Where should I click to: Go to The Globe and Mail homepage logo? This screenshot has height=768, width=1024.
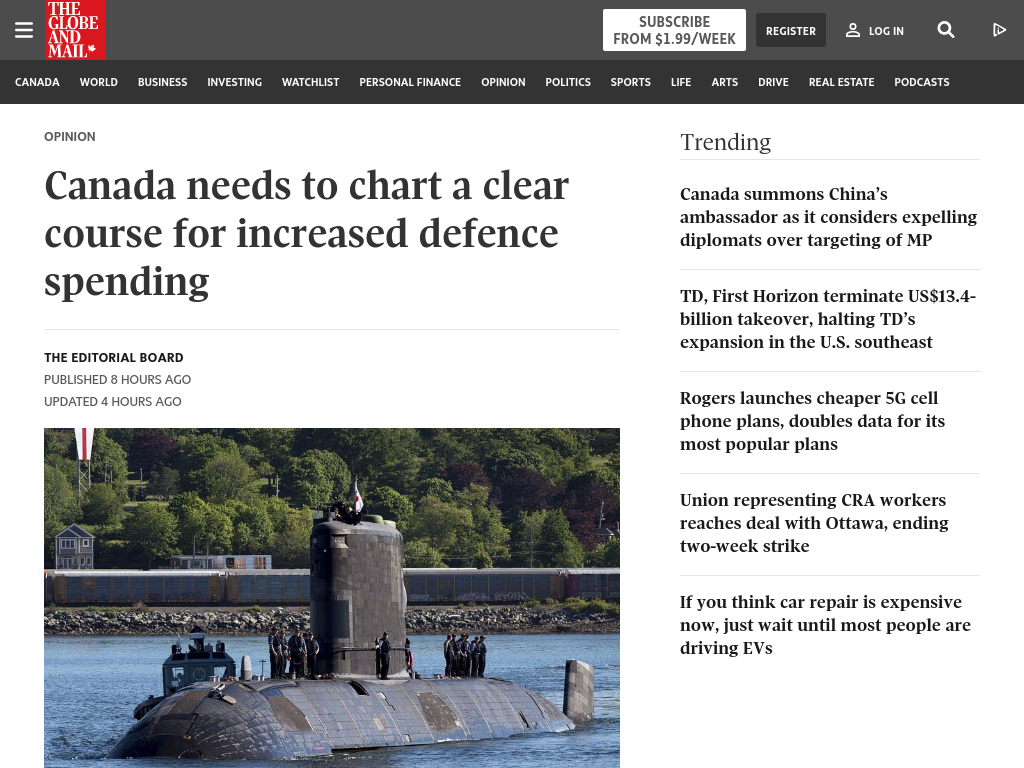pyautogui.click(x=76, y=30)
